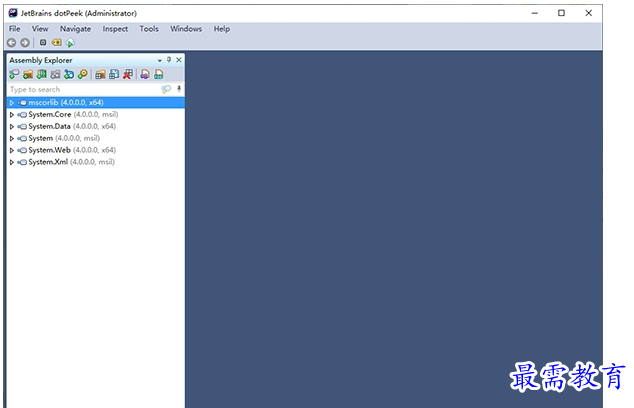Select System.Core (4.0.0.0, msil) in tree
Screen dimensions: 634x408
(x=73, y=114)
